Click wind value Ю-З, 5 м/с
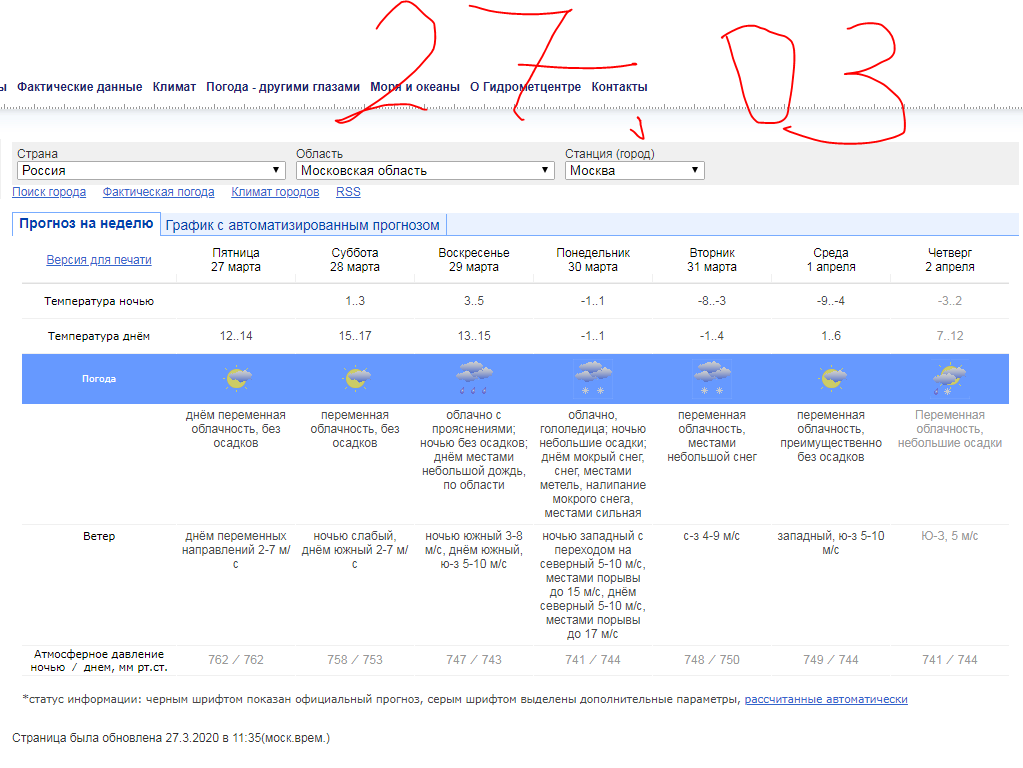The height and width of the screenshot is (768, 1023). tap(950, 536)
